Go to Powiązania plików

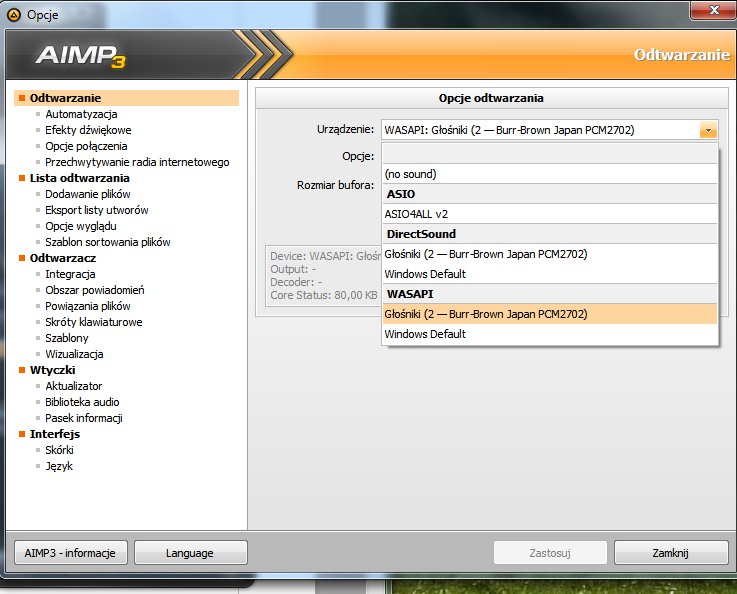click(87, 306)
